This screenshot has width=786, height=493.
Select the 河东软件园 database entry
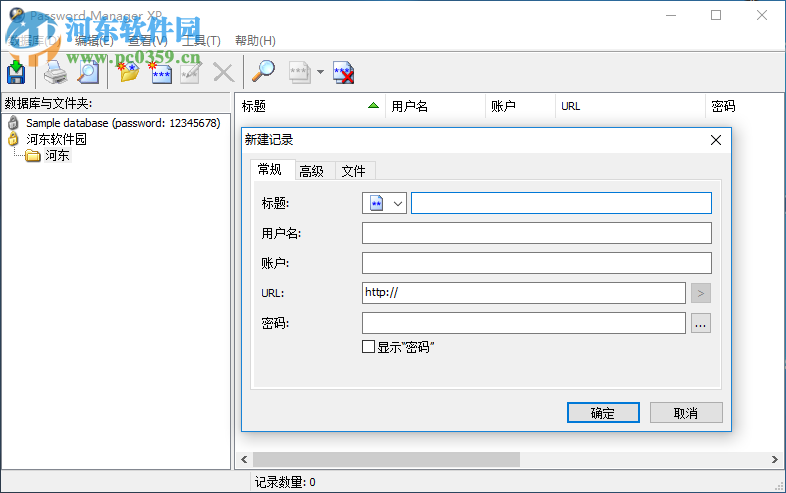(x=56, y=139)
